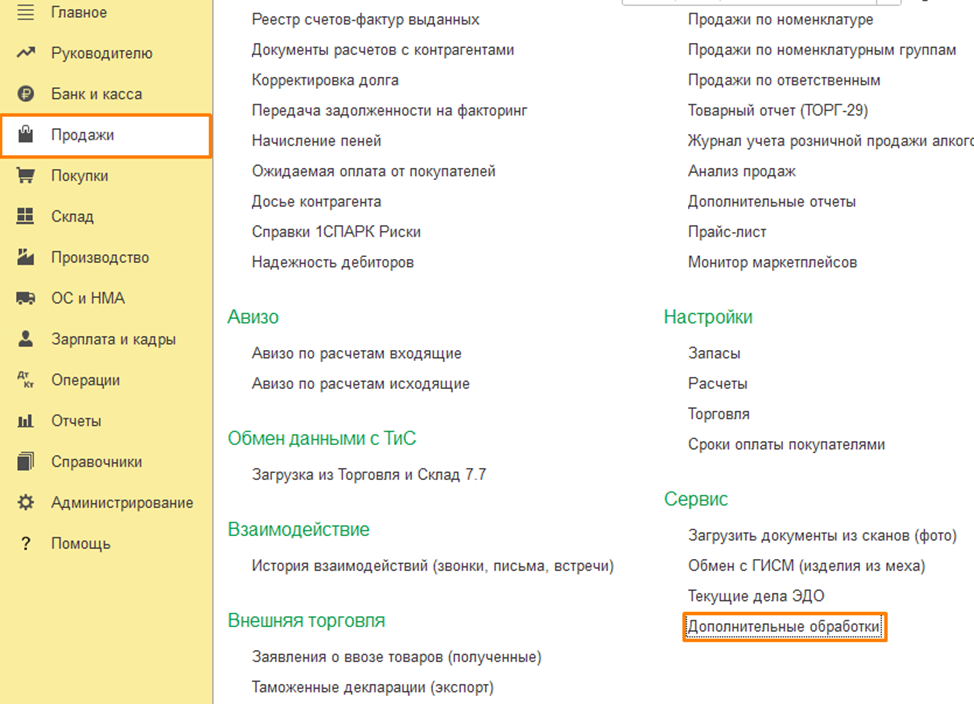Click the gear icon for Администрирование
This screenshot has width=974, height=704.
coord(26,503)
